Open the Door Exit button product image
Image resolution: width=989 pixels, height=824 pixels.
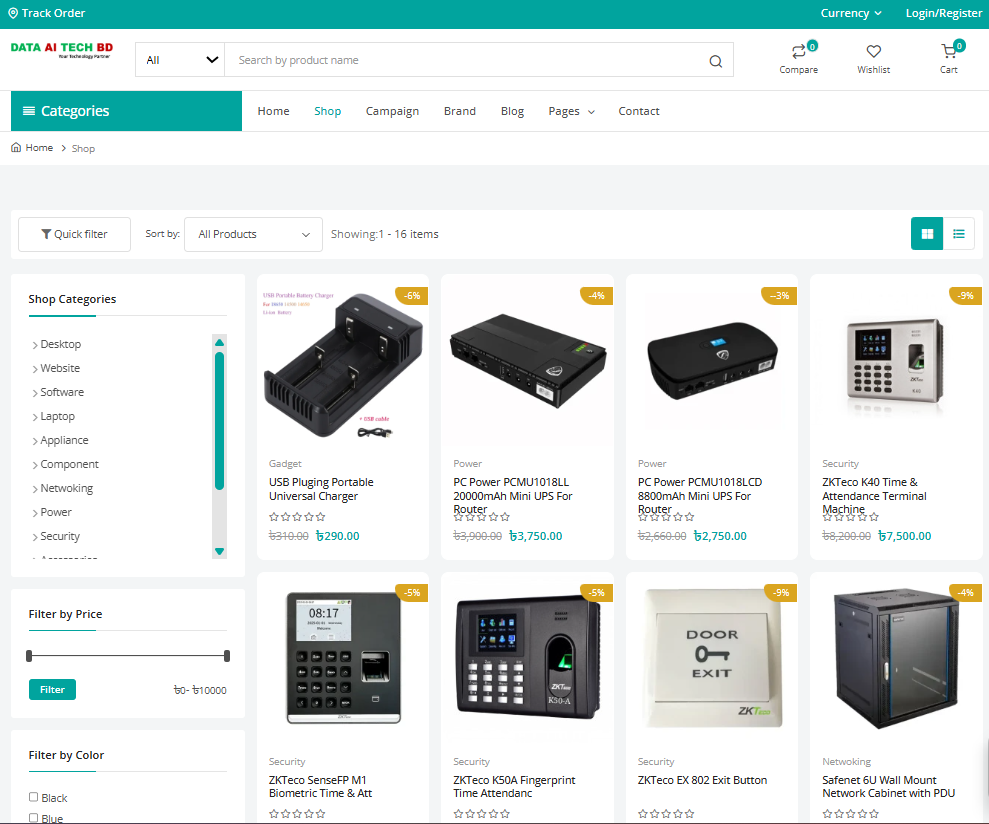(712, 657)
